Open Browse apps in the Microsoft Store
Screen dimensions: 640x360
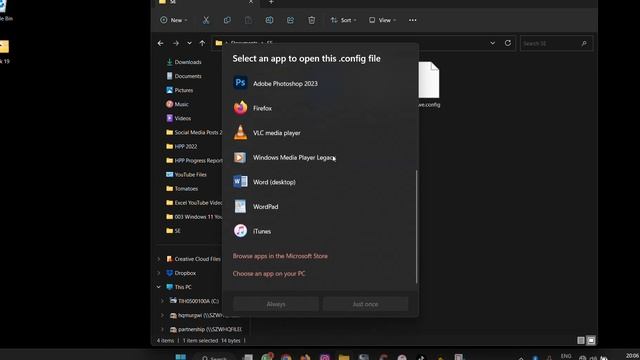click(x=280, y=256)
